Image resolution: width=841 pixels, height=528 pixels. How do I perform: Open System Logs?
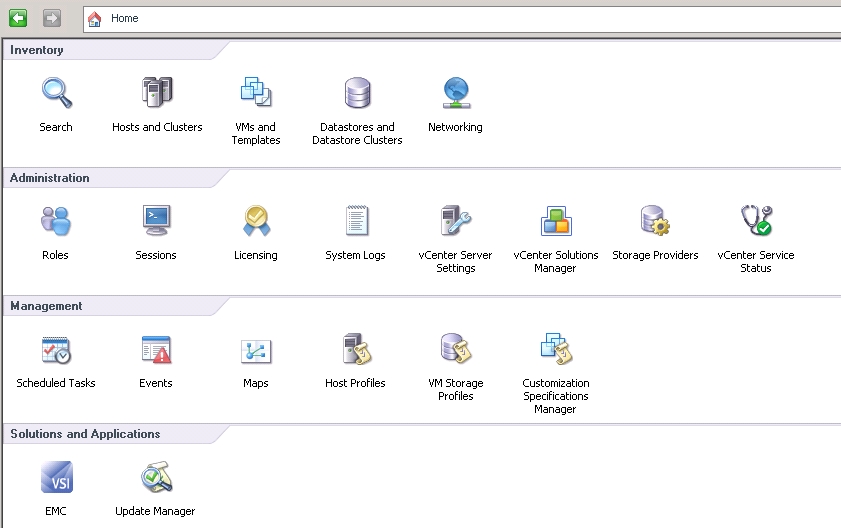coord(356,221)
